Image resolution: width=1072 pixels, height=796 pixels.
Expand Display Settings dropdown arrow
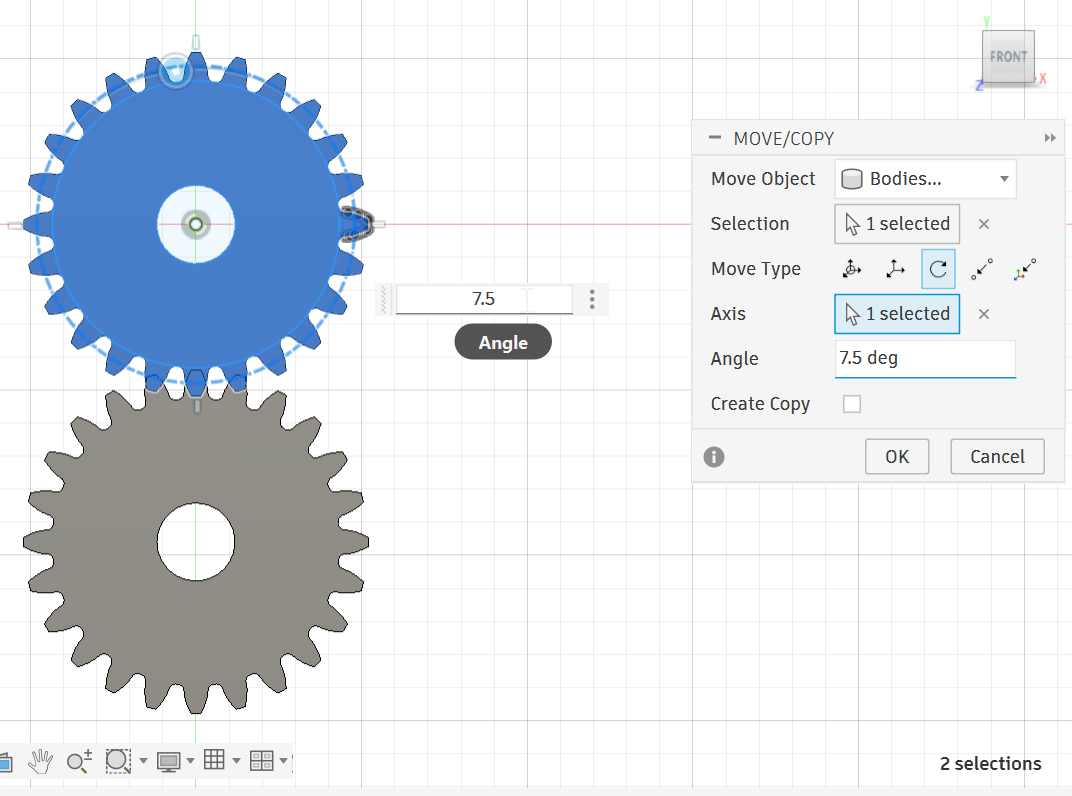click(x=190, y=760)
